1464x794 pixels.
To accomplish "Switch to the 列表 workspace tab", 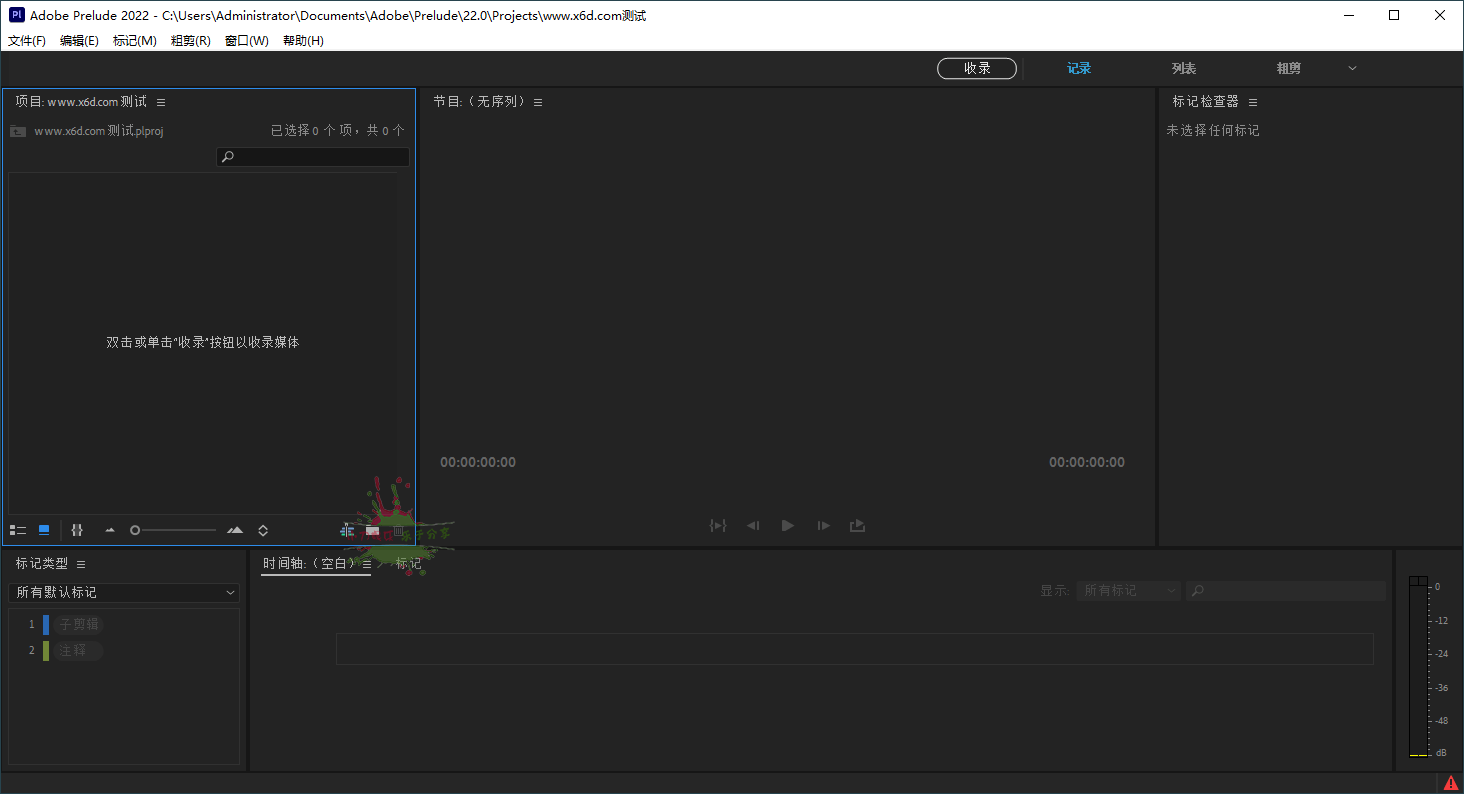I will pos(1184,68).
